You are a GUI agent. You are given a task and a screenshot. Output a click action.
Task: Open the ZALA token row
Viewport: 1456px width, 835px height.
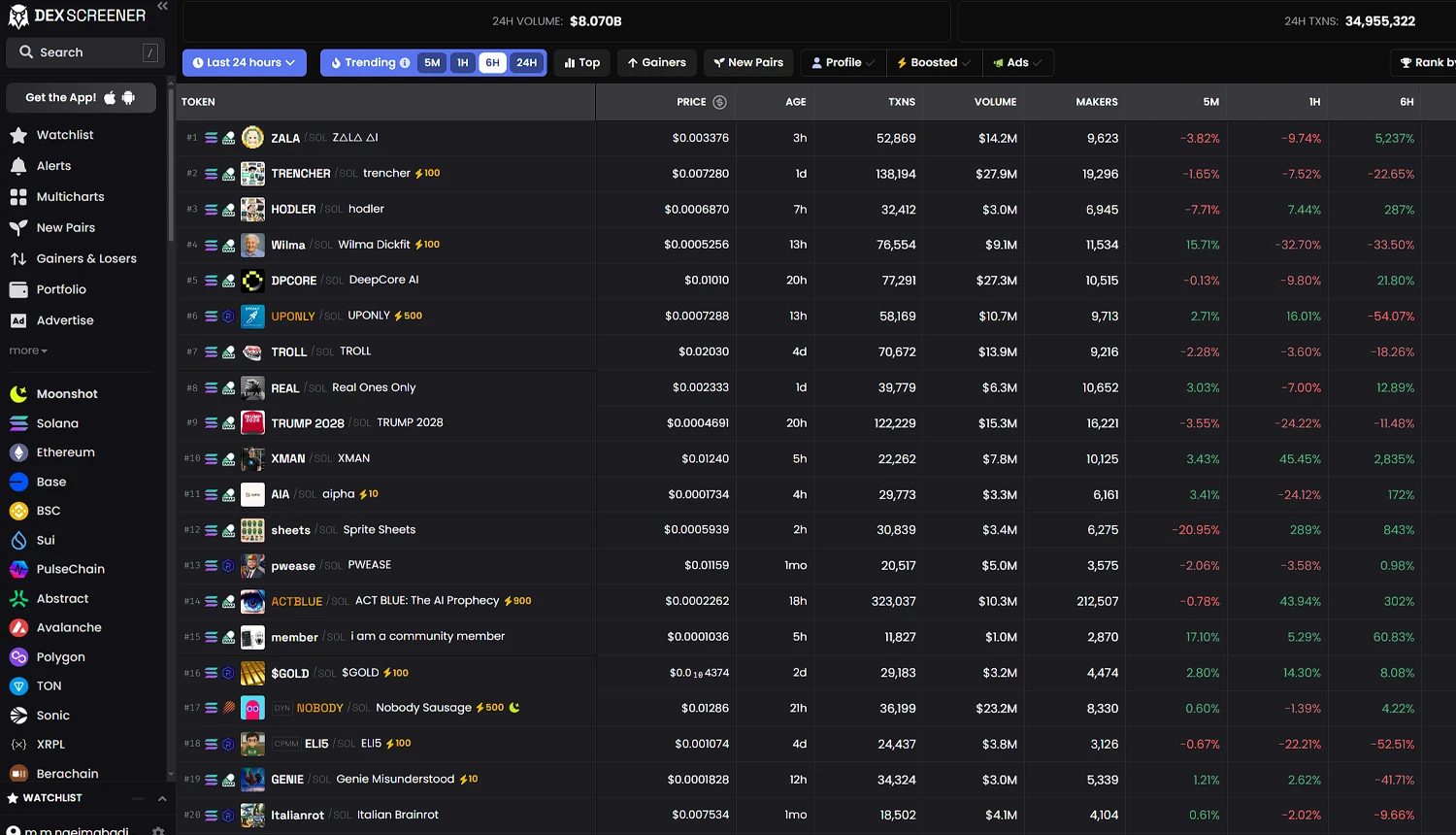[x=815, y=138]
